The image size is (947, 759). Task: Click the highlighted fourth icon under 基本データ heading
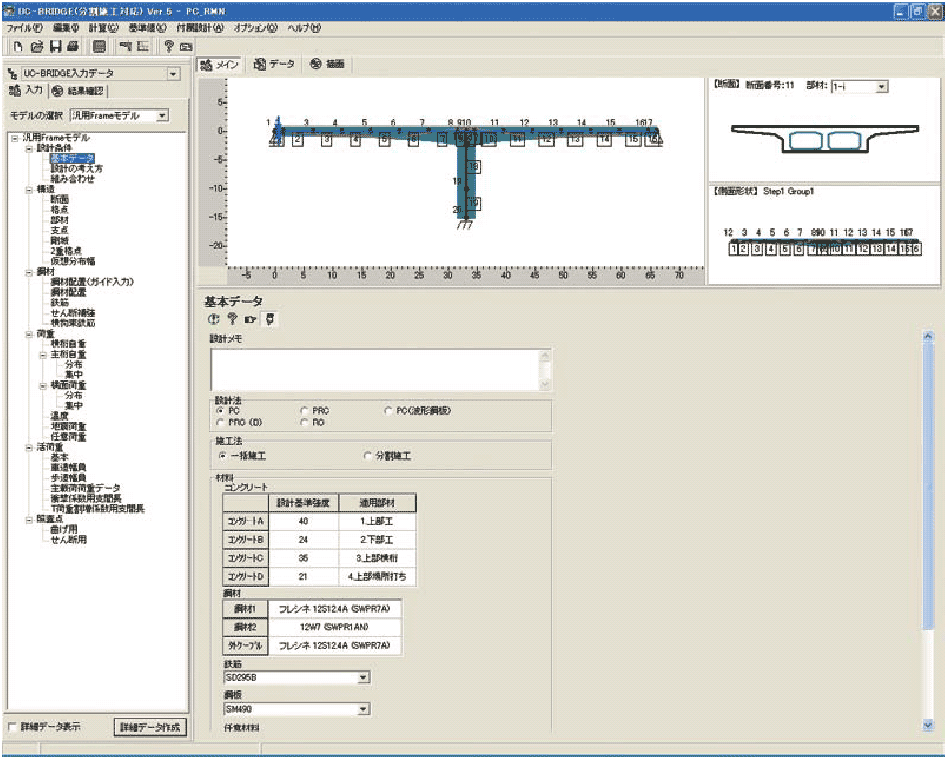coord(270,319)
